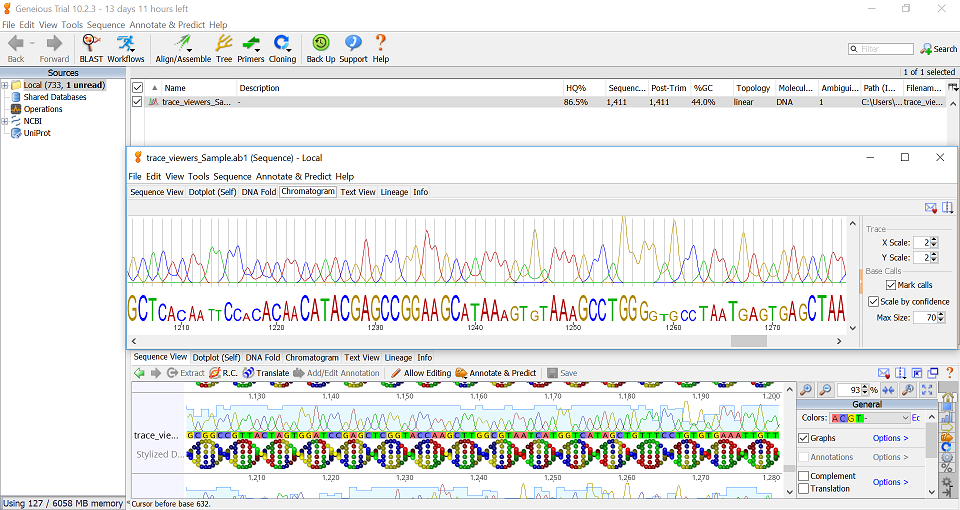Select Operations in the Sources tree
The width and height of the screenshot is (960, 510).
[x=43, y=110]
